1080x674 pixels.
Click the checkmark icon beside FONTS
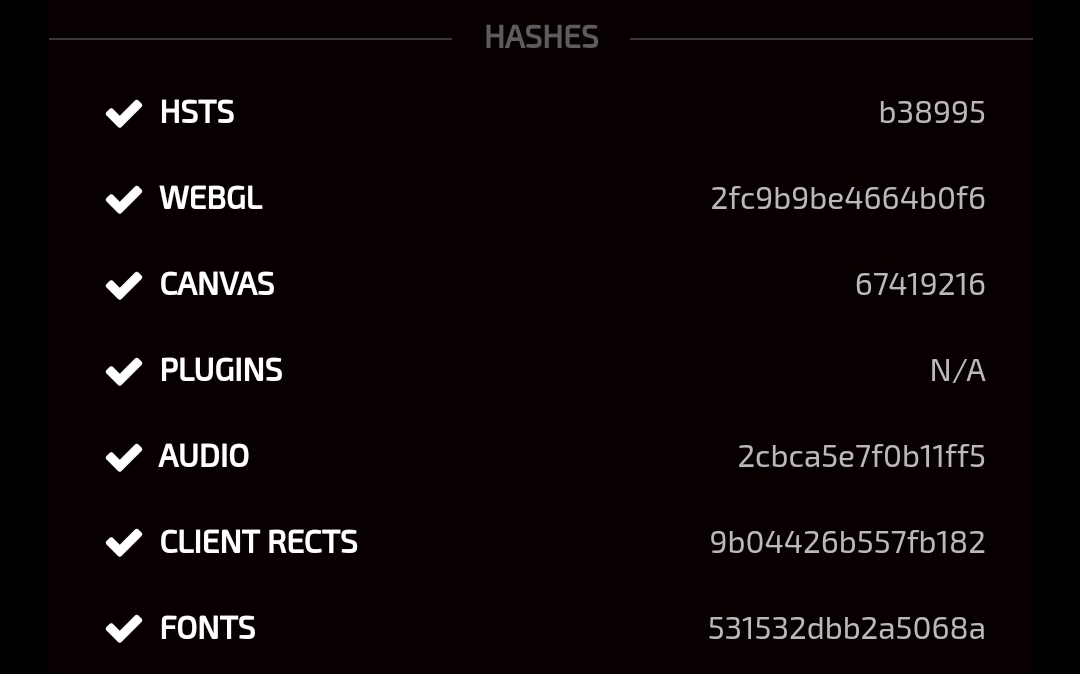124,629
